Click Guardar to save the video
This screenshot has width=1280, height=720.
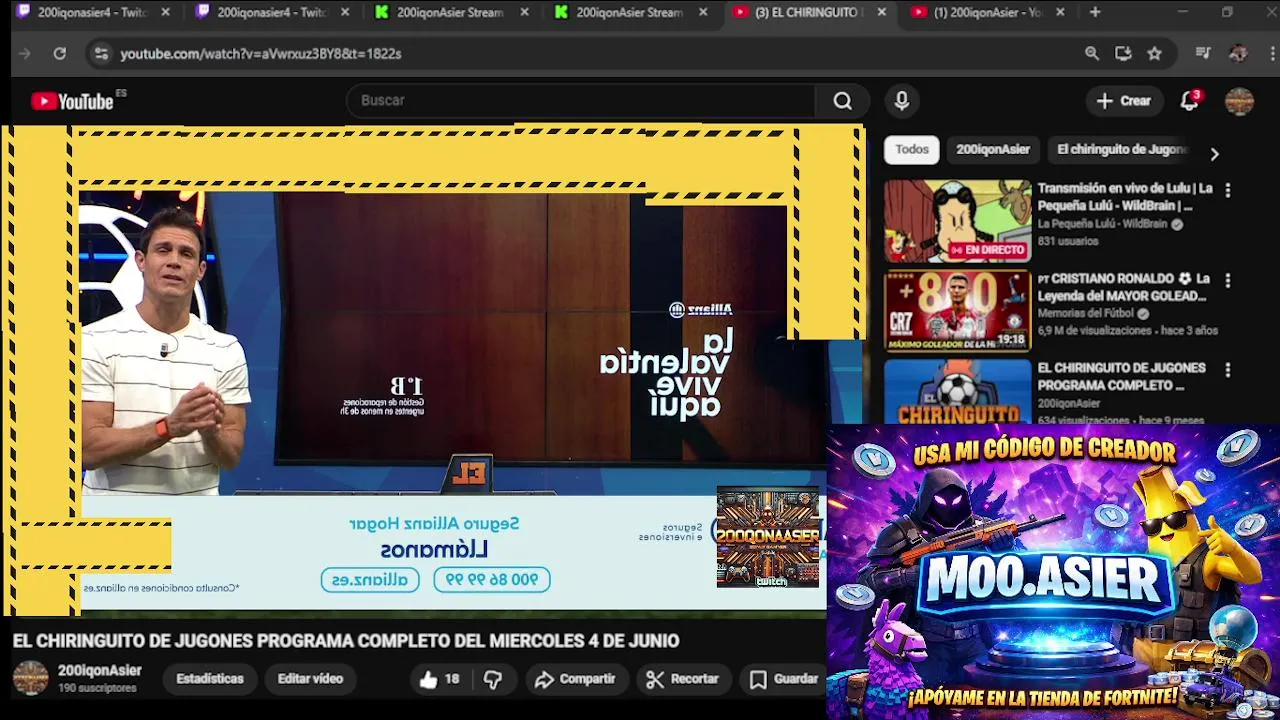click(x=784, y=679)
